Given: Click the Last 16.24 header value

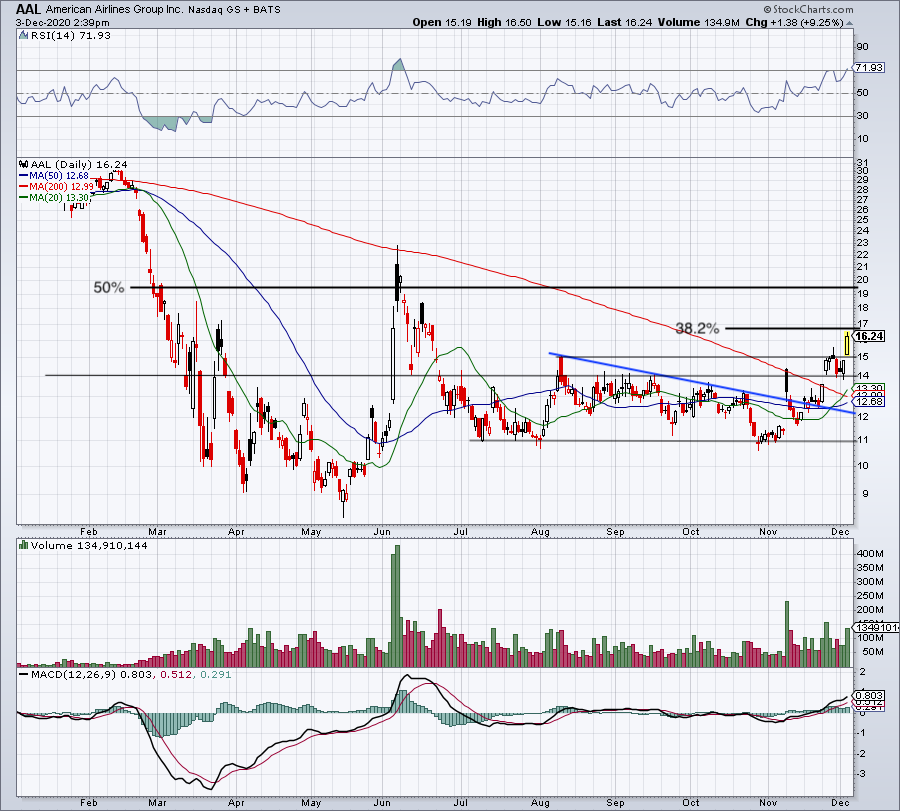Looking at the screenshot, I should pos(624,22).
